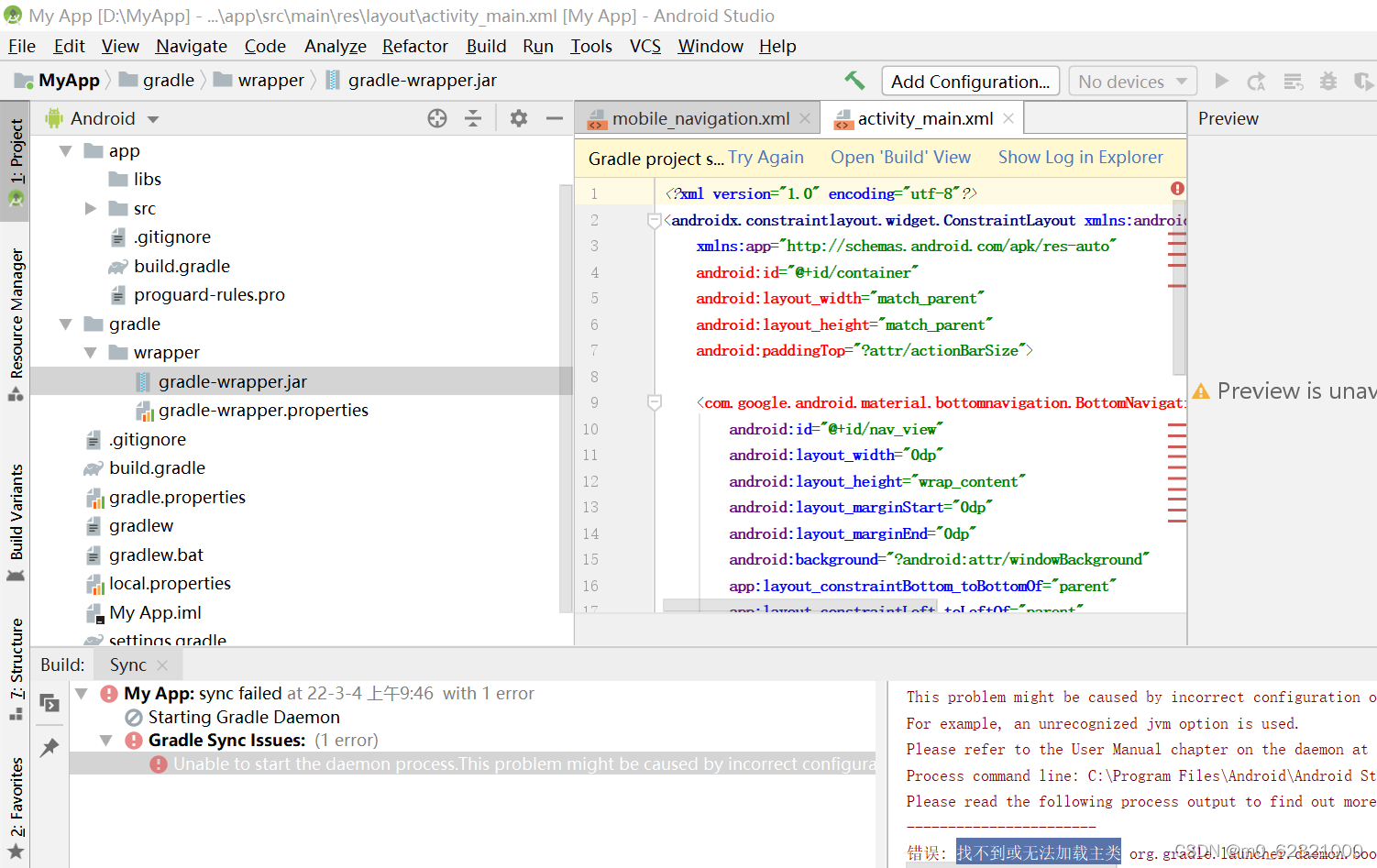
Task: Click line 4 android:id attribute text
Action: [x=807, y=272]
